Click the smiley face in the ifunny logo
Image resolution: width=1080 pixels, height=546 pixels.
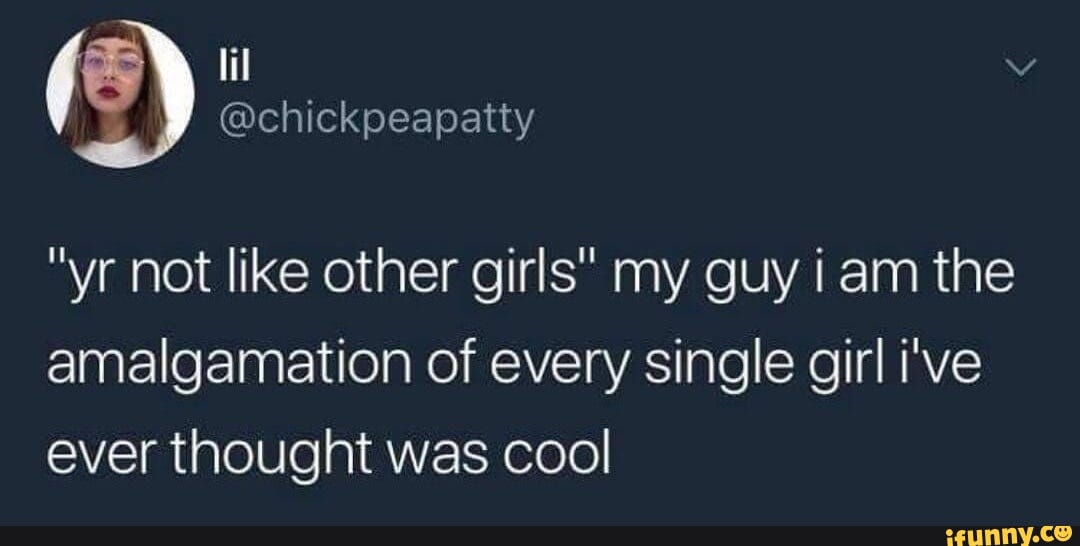[1061, 534]
